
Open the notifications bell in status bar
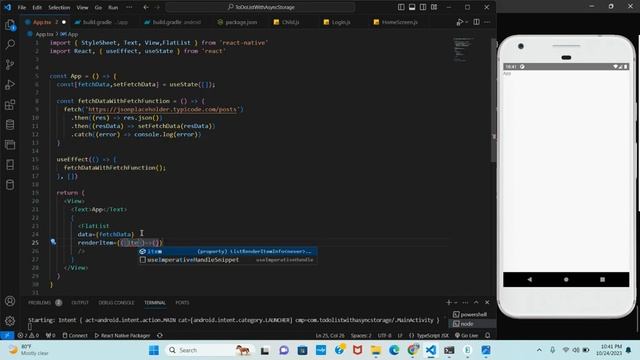(487, 336)
